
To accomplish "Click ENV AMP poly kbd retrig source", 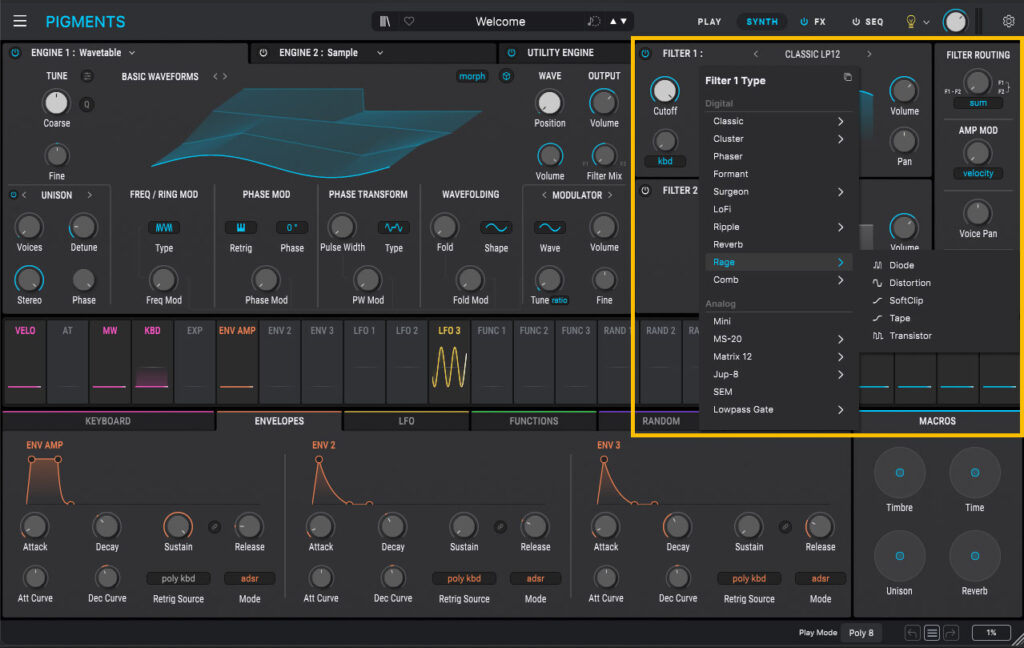I will tap(178, 579).
